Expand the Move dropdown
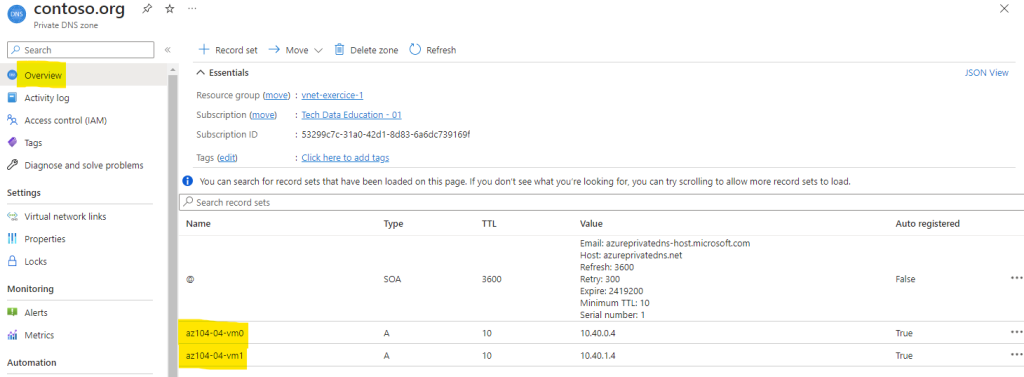 point(296,50)
